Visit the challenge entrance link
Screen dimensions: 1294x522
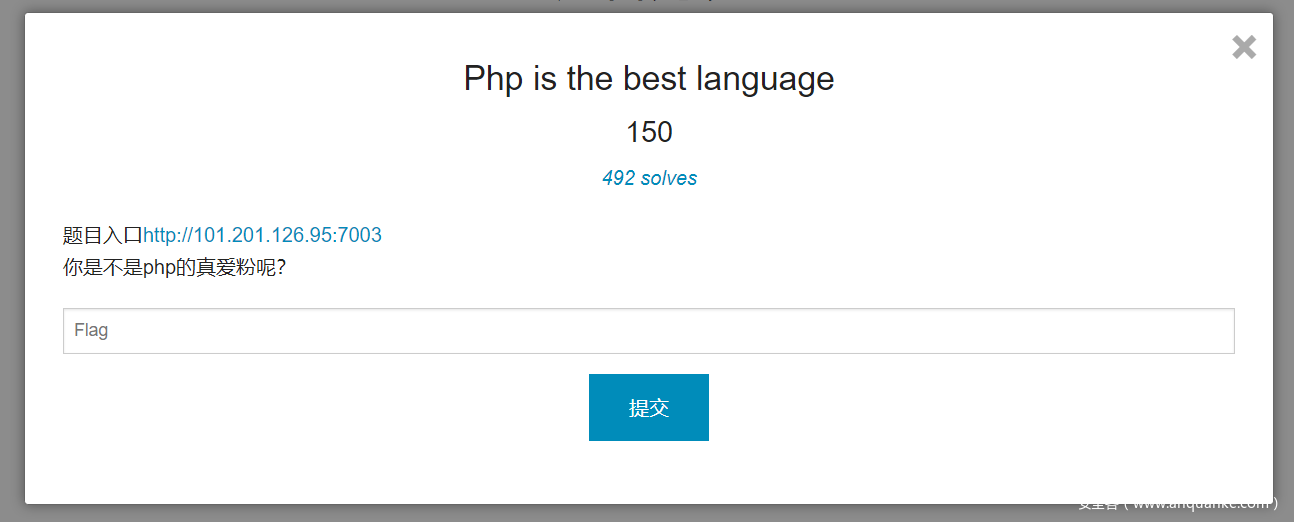coord(262,236)
